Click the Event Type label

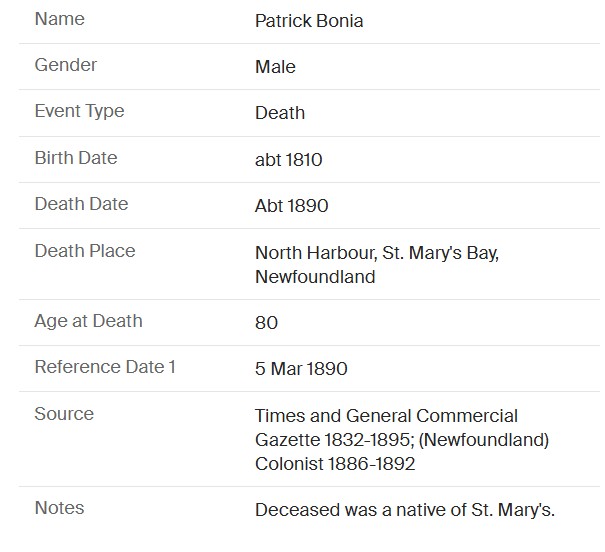point(79,111)
